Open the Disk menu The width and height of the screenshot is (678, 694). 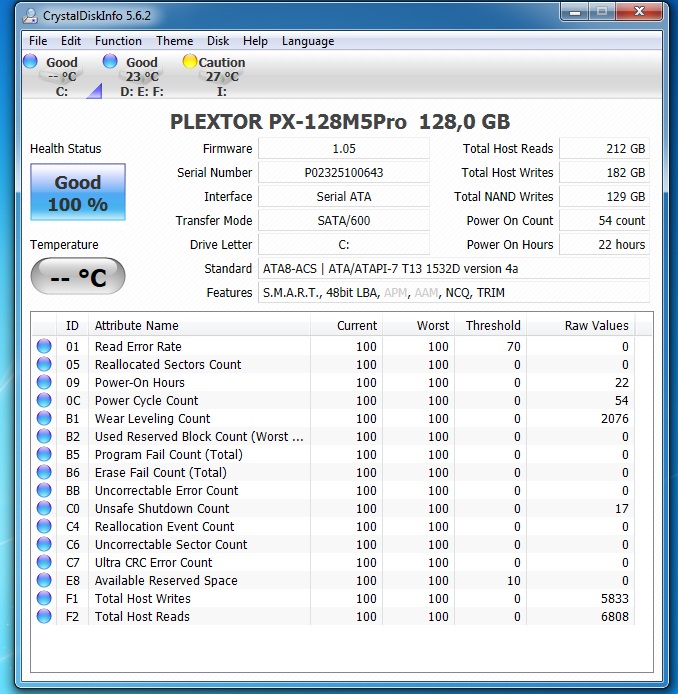pyautogui.click(x=218, y=41)
